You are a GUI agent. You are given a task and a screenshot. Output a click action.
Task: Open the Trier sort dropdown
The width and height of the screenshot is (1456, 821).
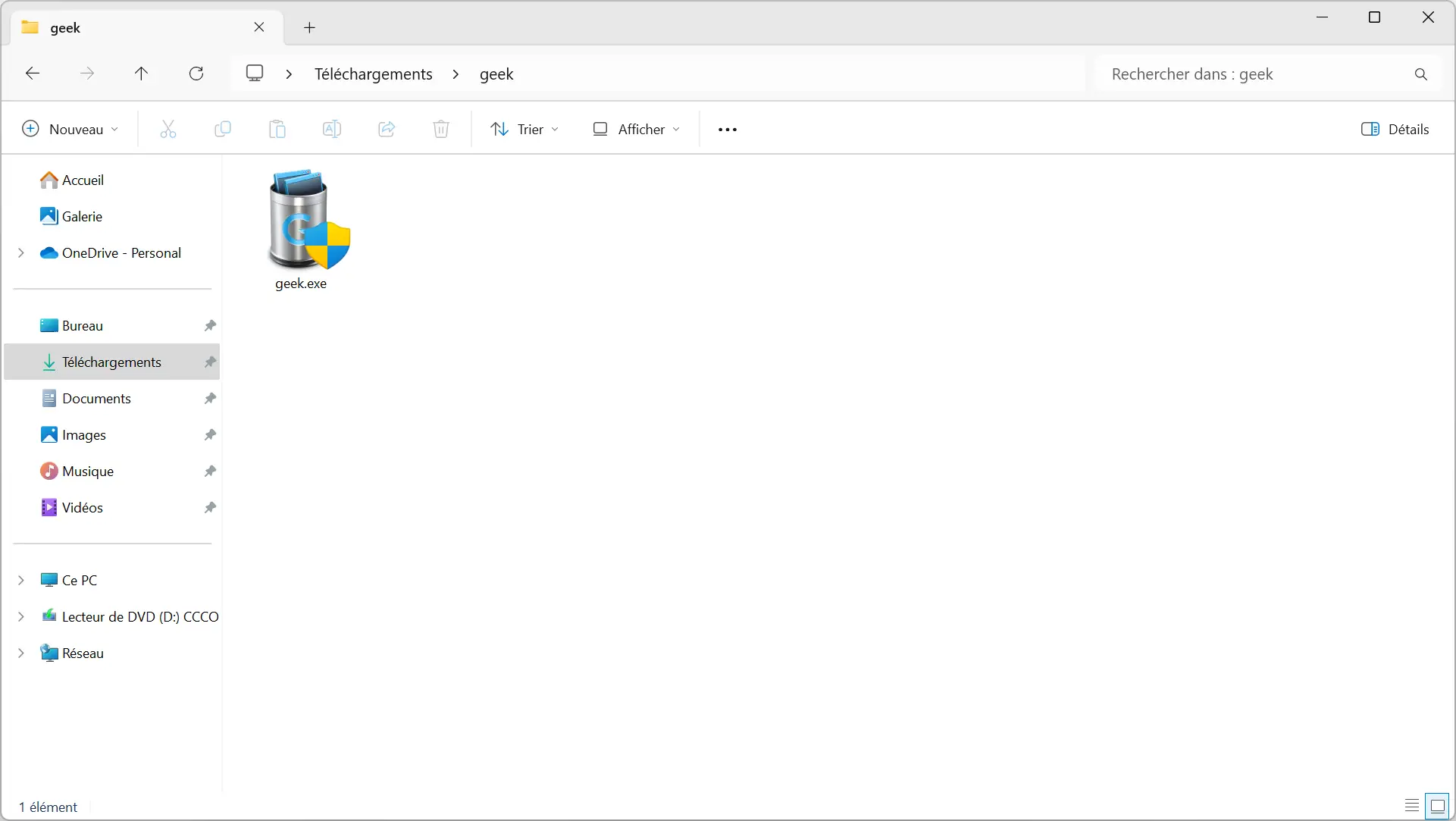click(x=524, y=130)
